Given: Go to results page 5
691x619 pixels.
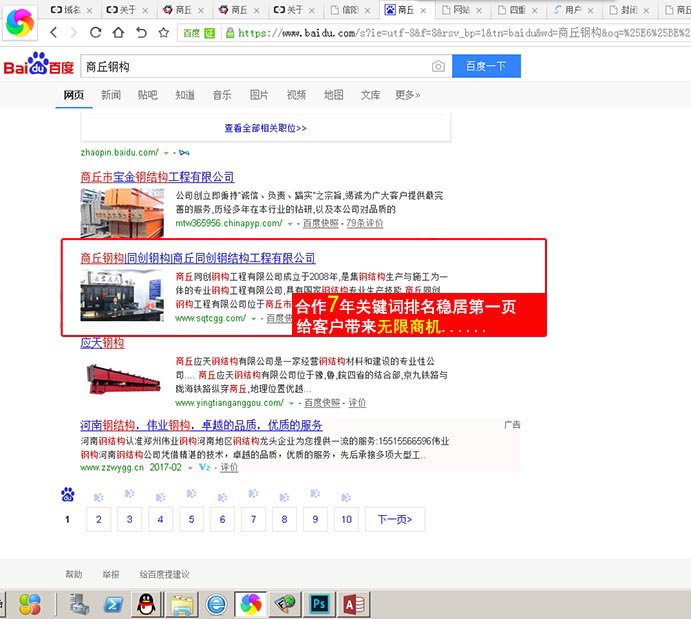Looking at the screenshot, I should click(191, 519).
